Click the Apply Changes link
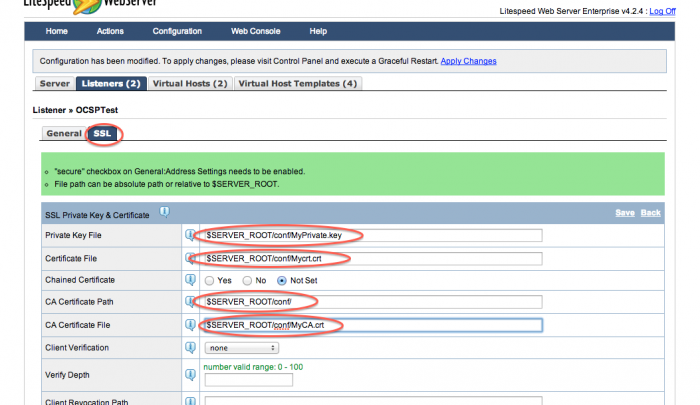Viewport: 700px width, 405px height. 468,61
